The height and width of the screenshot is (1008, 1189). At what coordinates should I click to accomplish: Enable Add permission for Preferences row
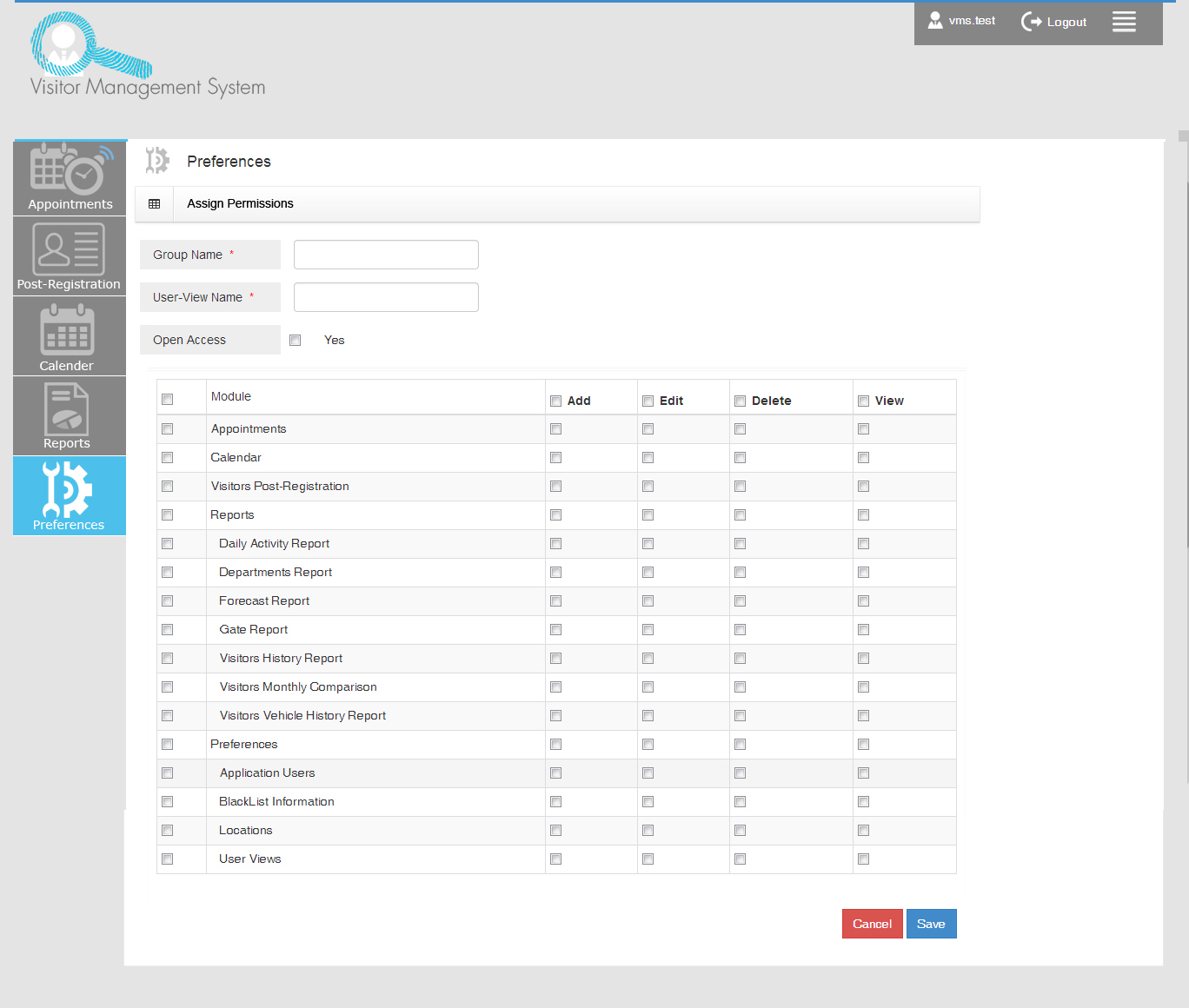tap(556, 745)
